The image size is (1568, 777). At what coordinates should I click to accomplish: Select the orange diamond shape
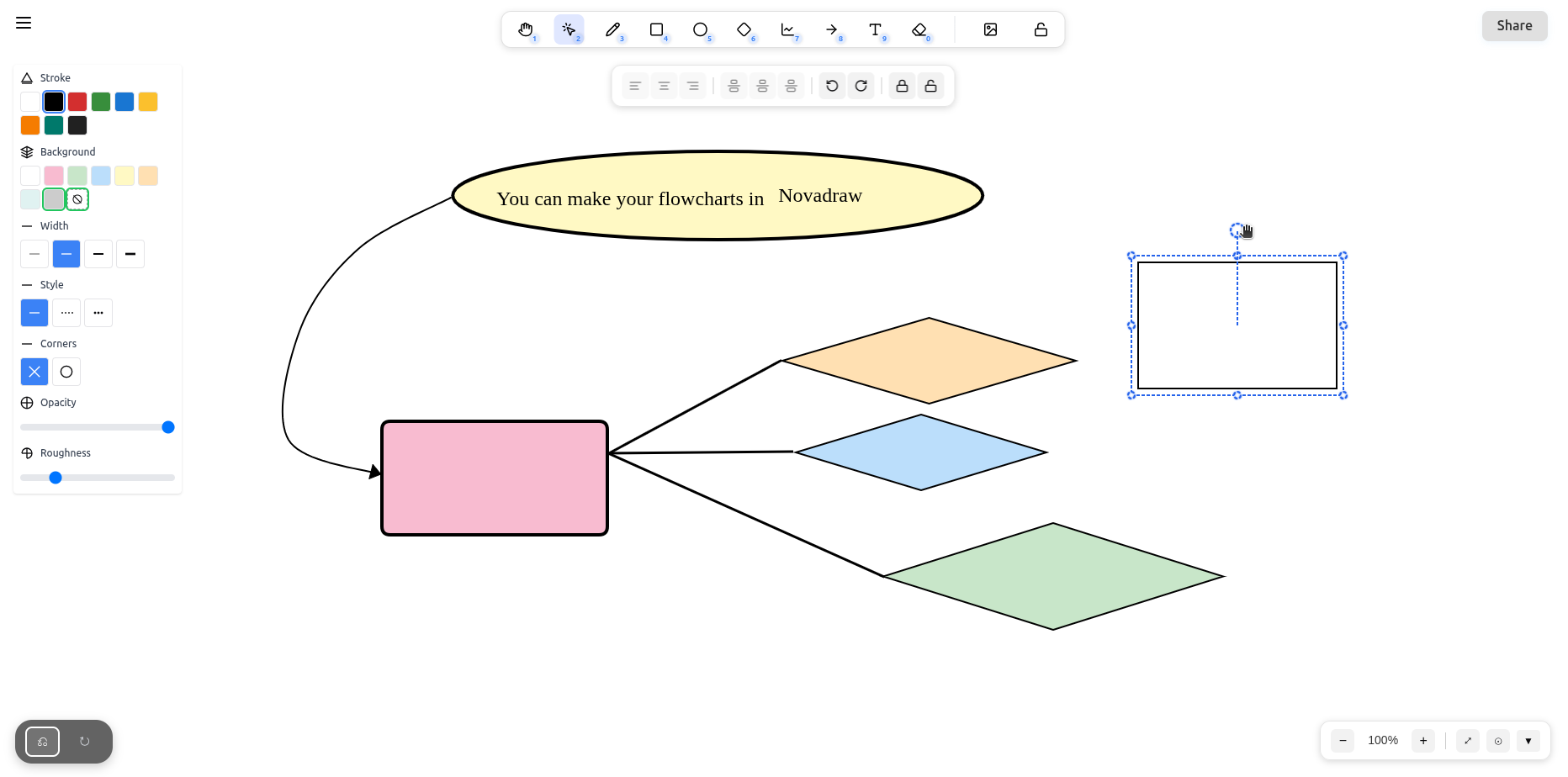point(930,361)
